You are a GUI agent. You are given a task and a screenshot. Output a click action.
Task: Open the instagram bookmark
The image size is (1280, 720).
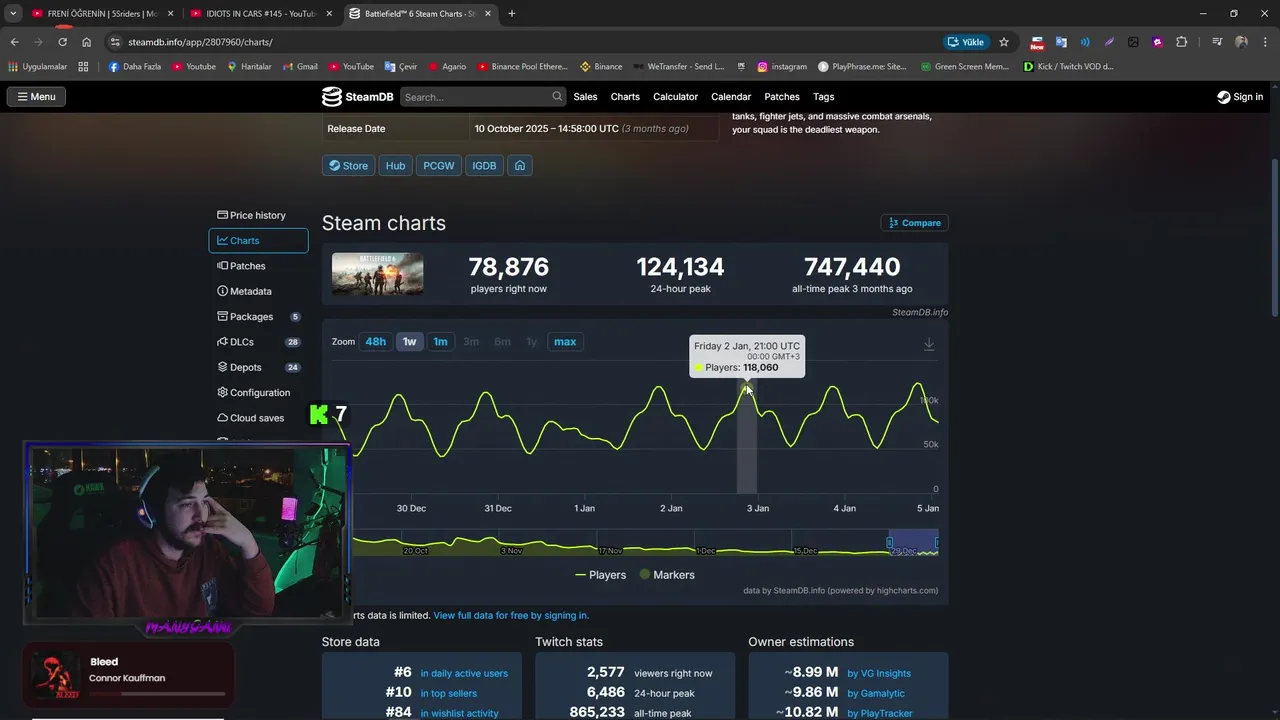[x=782, y=67]
